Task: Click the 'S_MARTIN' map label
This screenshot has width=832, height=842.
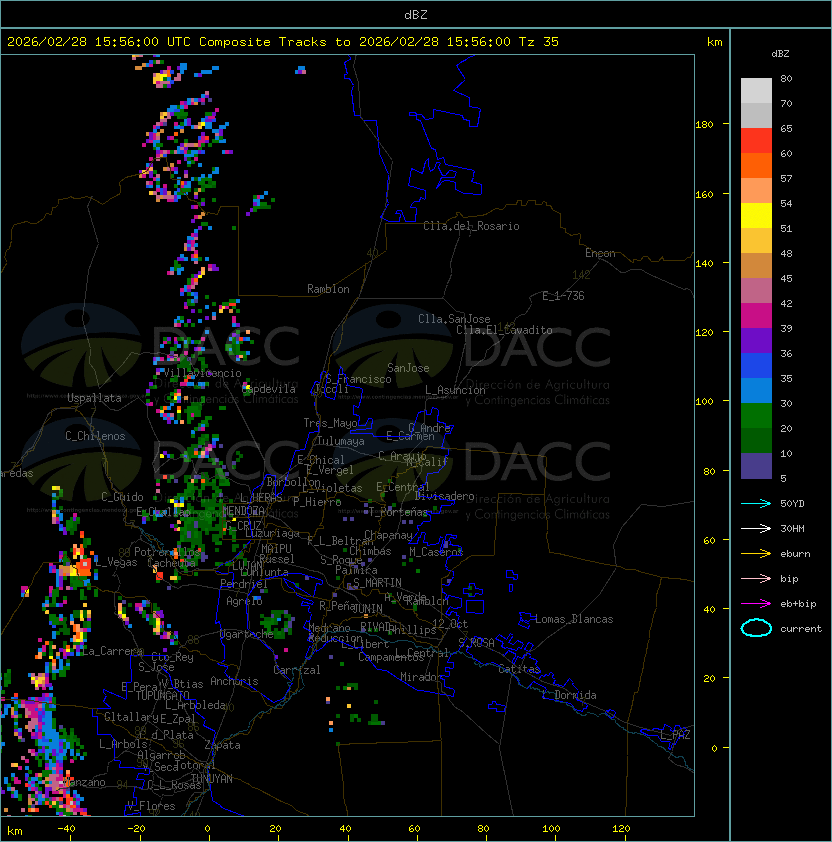Action: pos(377,583)
